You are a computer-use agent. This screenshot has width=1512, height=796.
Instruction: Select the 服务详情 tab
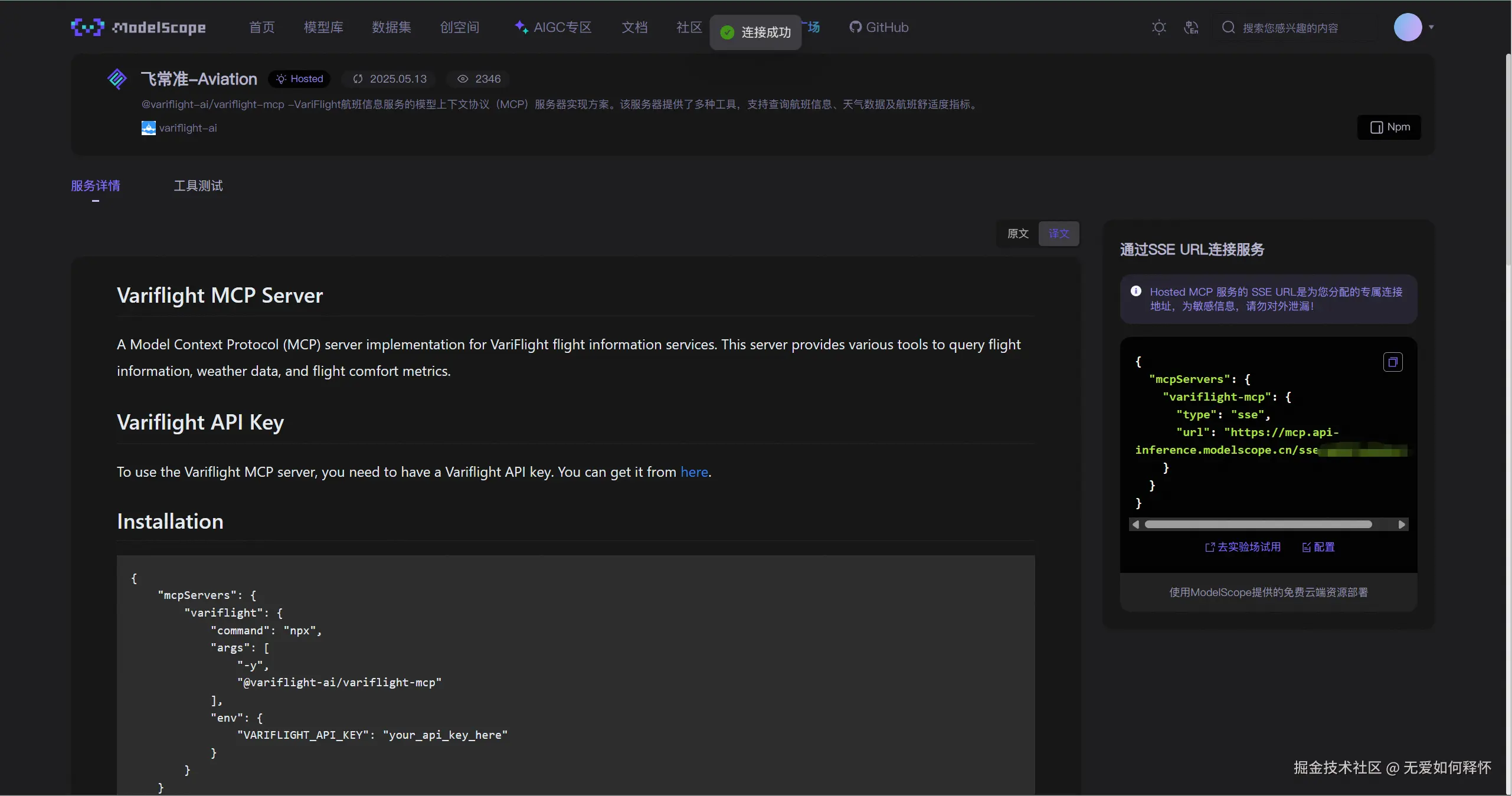coord(96,186)
